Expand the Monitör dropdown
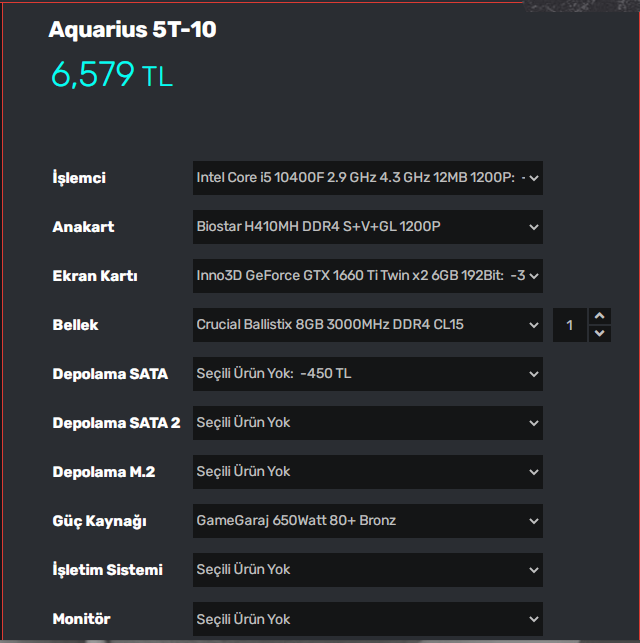 (x=367, y=619)
